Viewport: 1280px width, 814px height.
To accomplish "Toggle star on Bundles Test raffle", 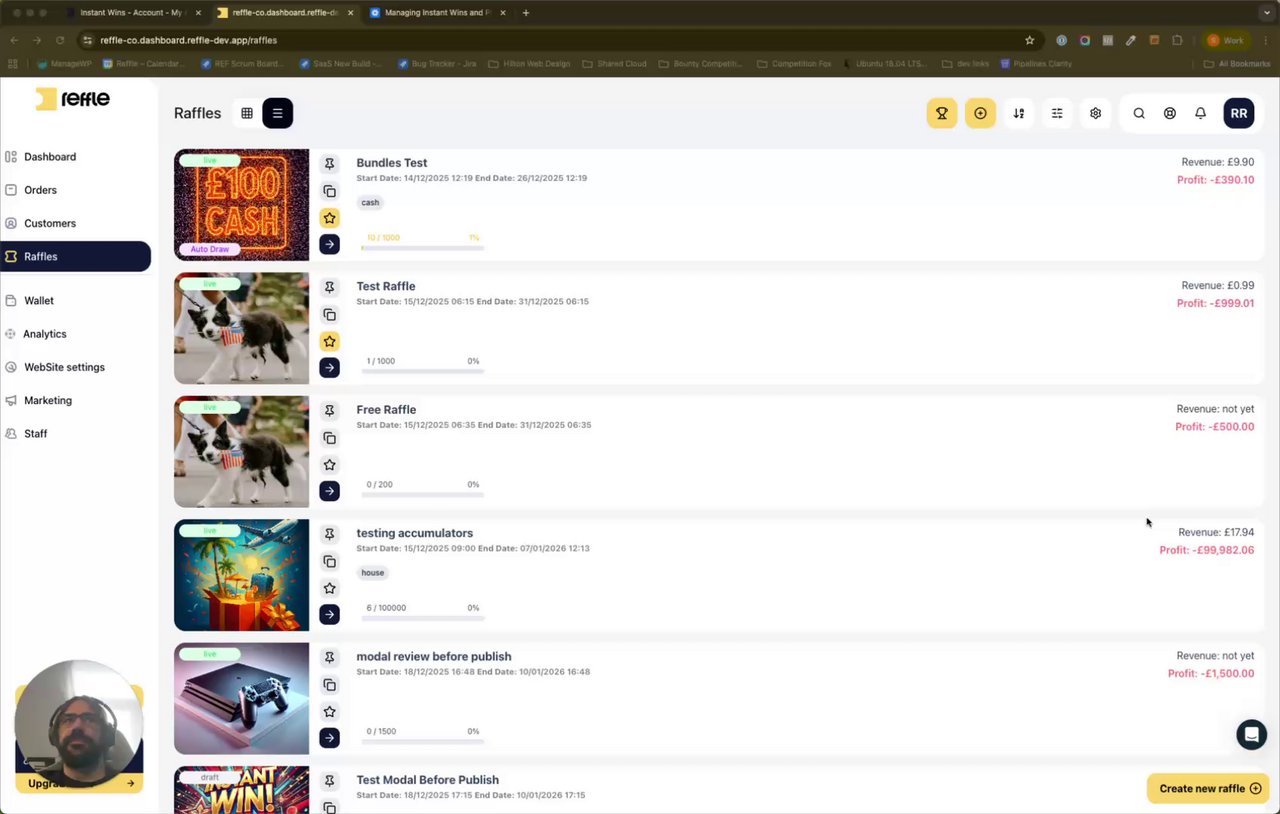I will 329,217.
